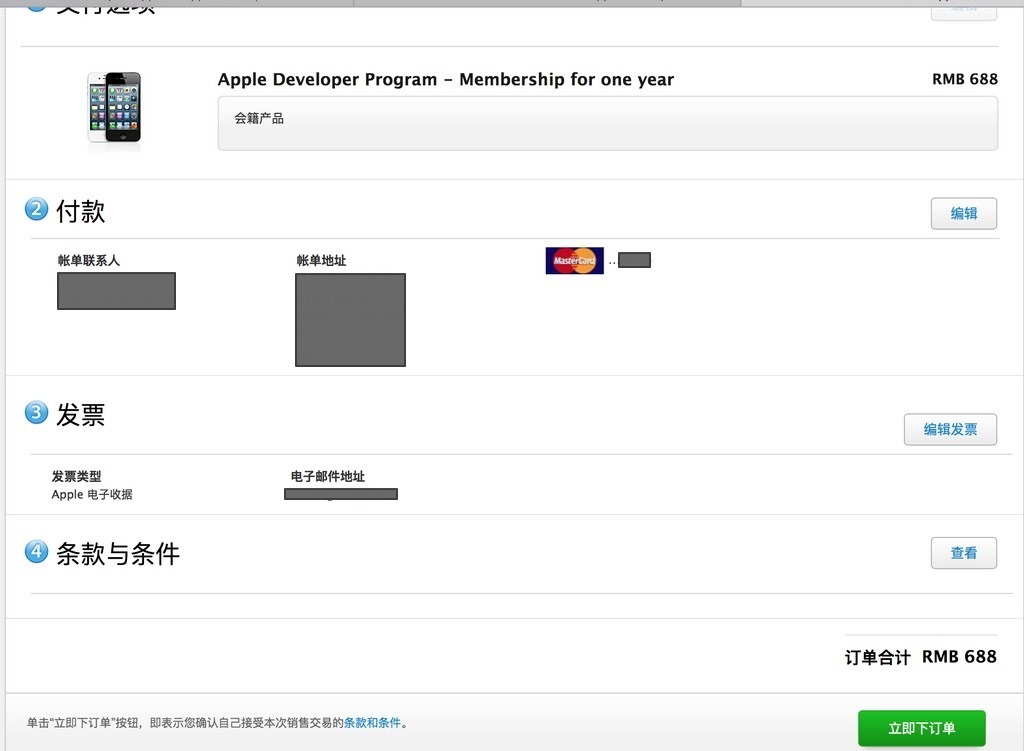Click the Apple Developer Program membership title
Image resolution: width=1024 pixels, height=751 pixels.
pyautogui.click(x=445, y=80)
